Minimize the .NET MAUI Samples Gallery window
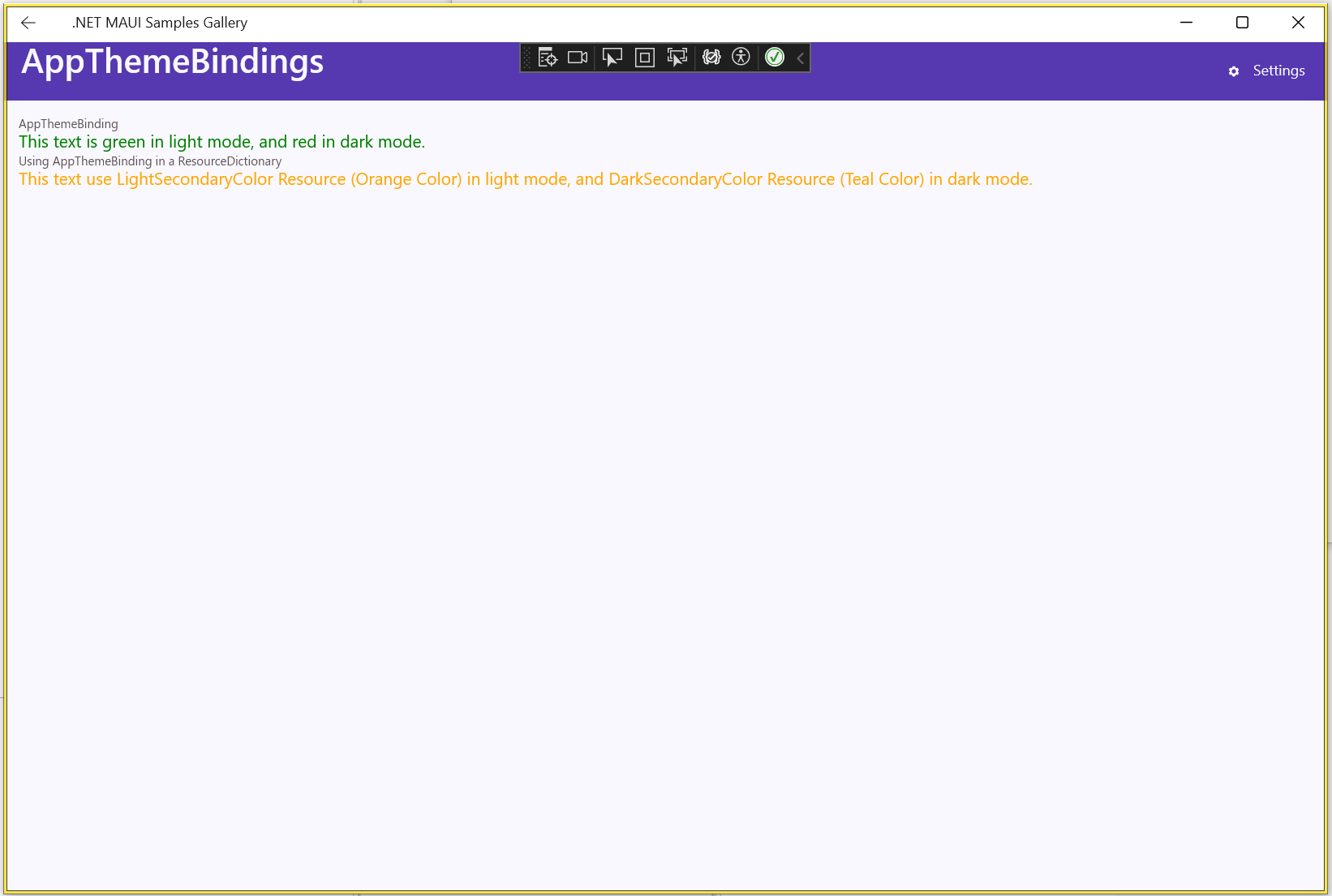This screenshot has width=1332, height=896. point(1186,23)
